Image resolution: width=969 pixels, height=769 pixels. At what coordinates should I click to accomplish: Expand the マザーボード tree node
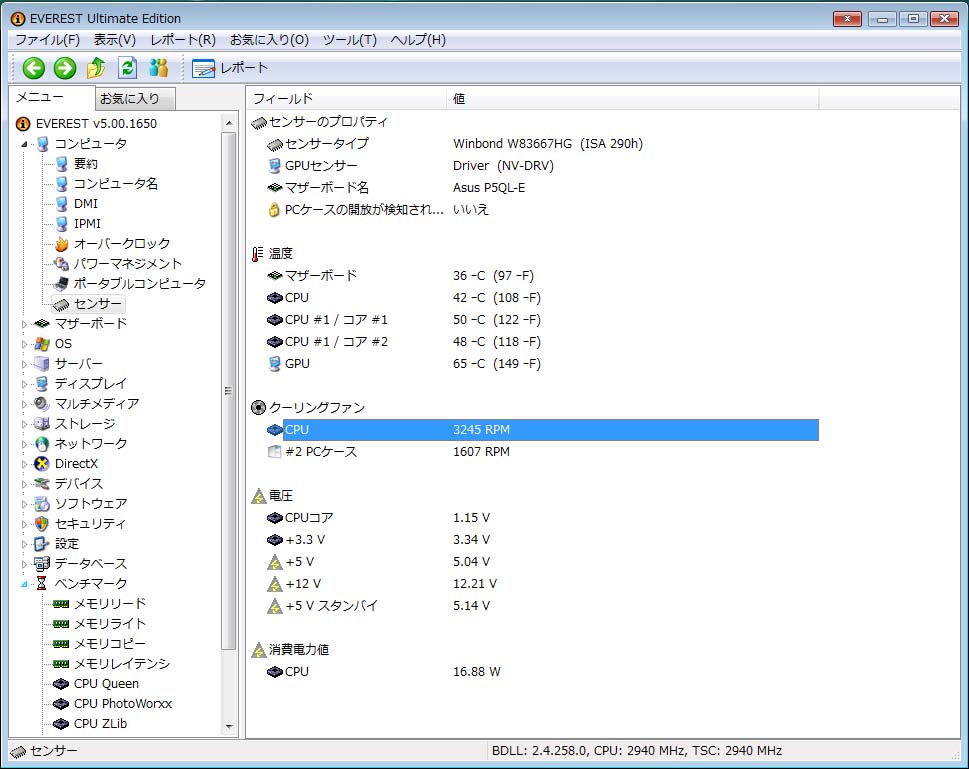point(25,324)
